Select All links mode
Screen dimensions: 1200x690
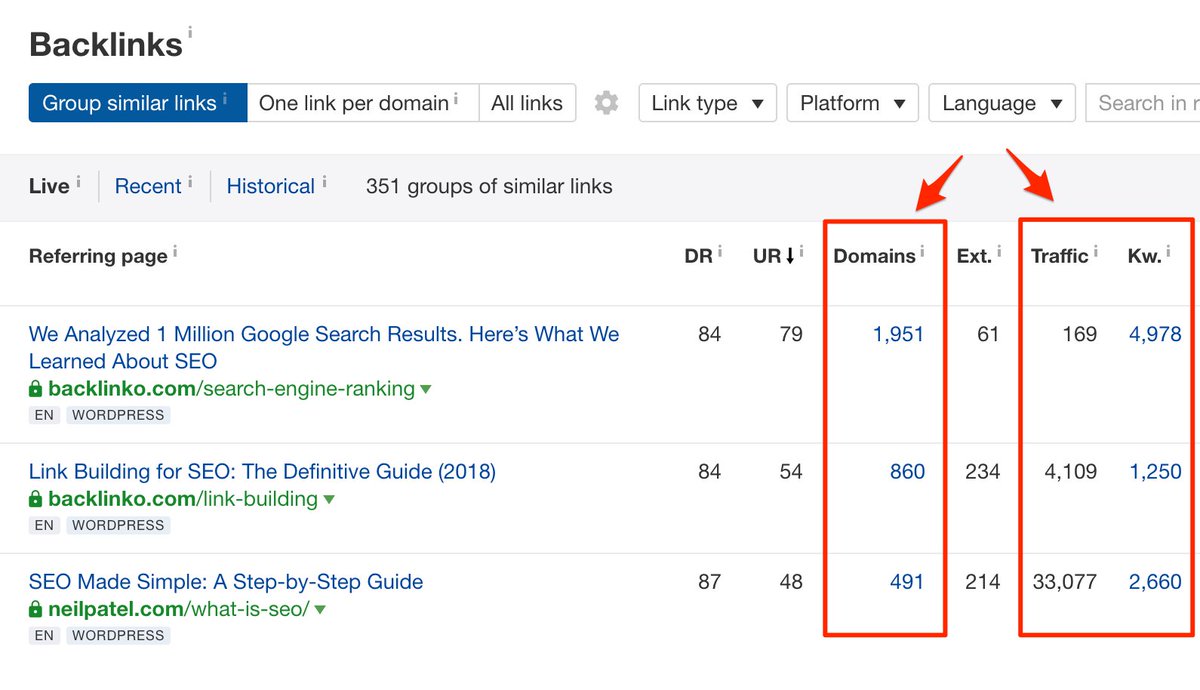[527, 103]
